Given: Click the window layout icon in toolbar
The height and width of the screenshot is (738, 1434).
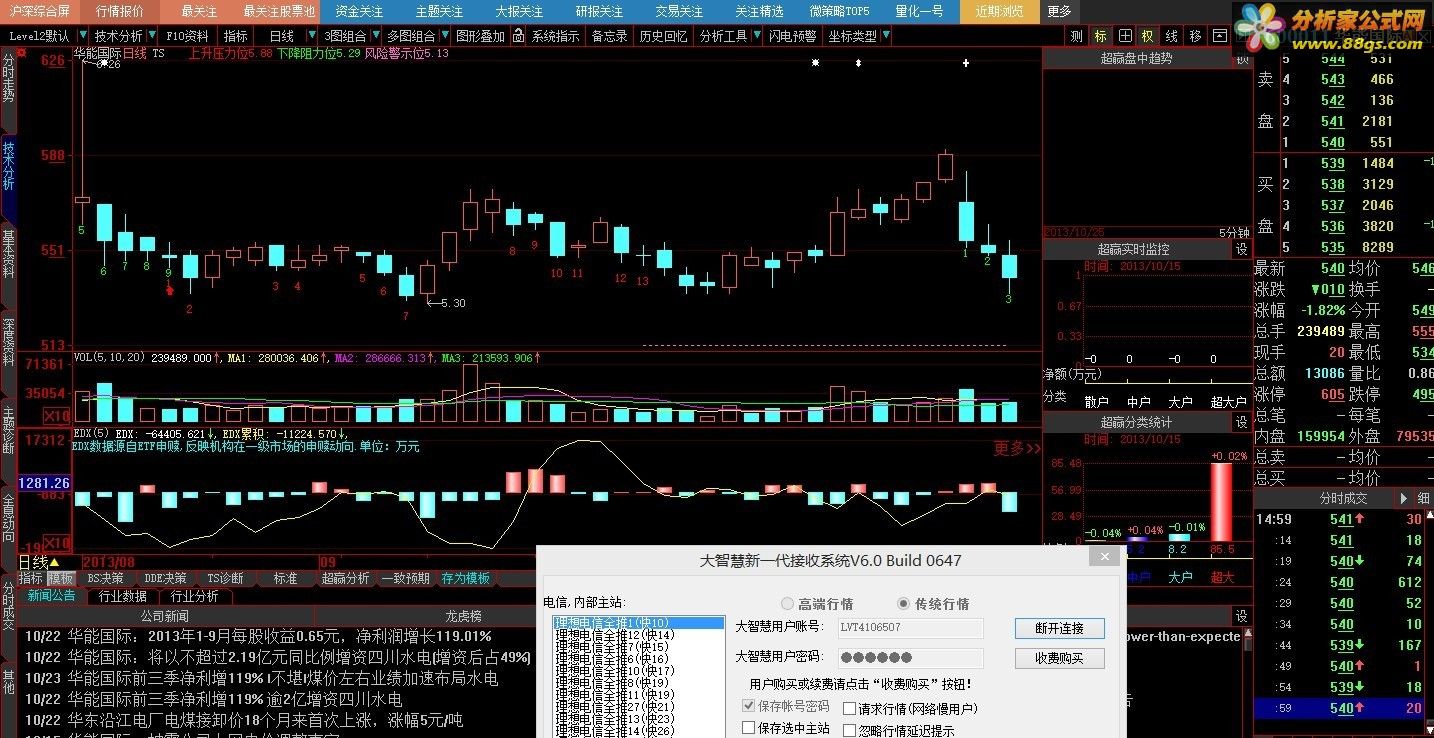Looking at the screenshot, I should [1219, 36].
